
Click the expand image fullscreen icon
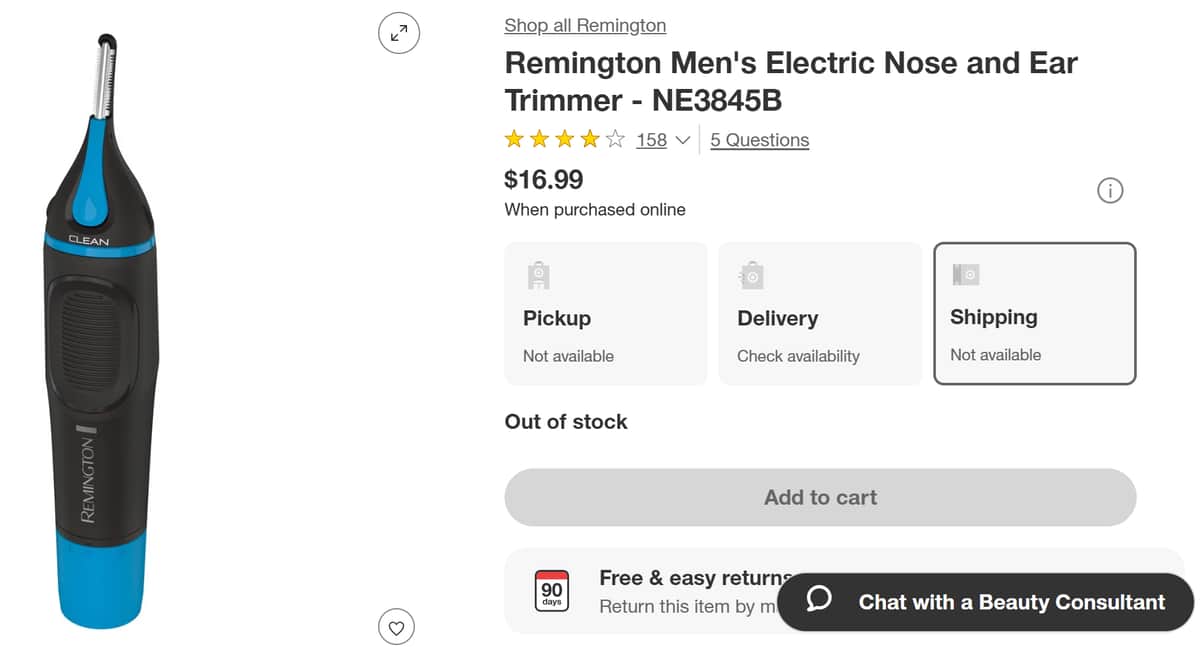[x=399, y=33]
